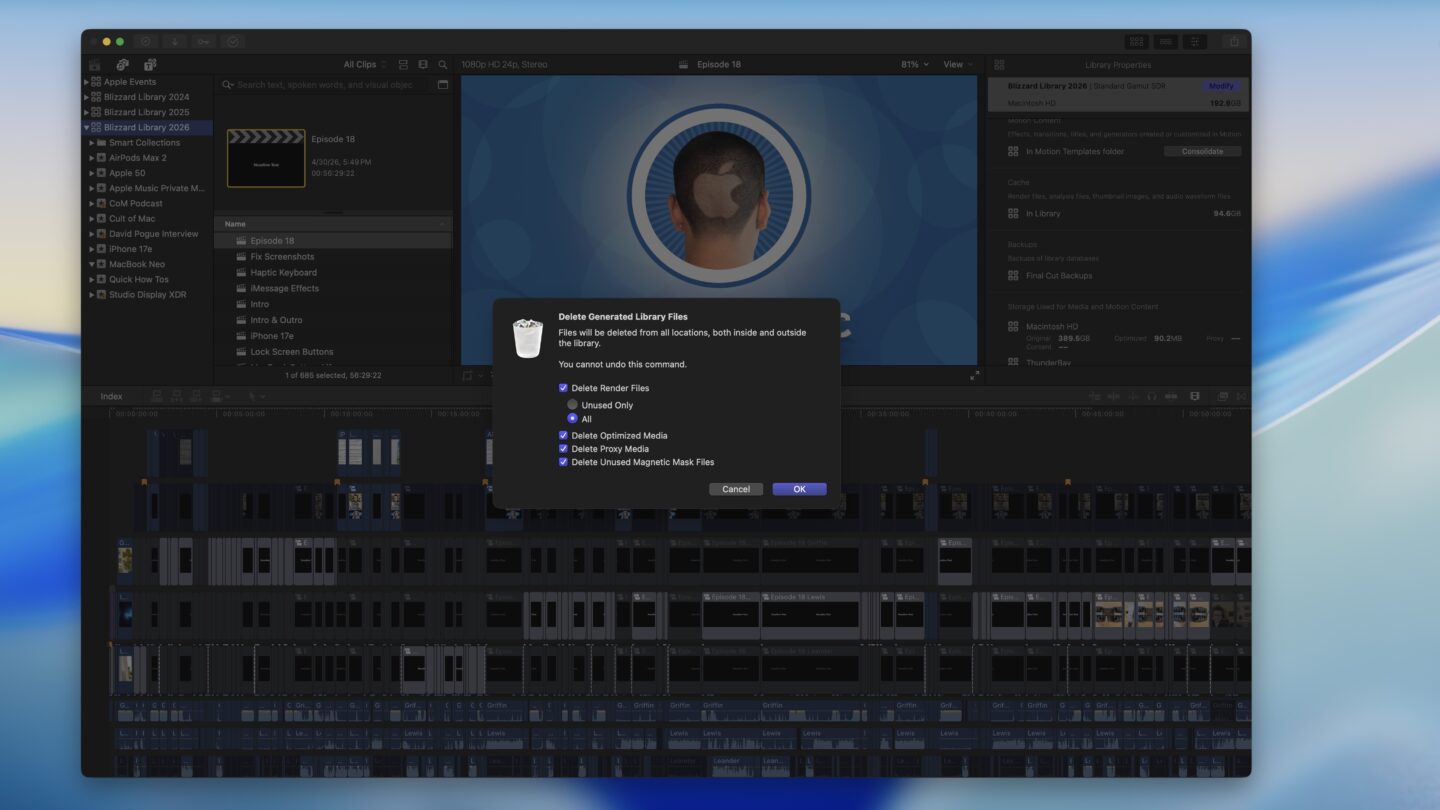Expand the Apple Events library

pyautogui.click(x=86, y=82)
